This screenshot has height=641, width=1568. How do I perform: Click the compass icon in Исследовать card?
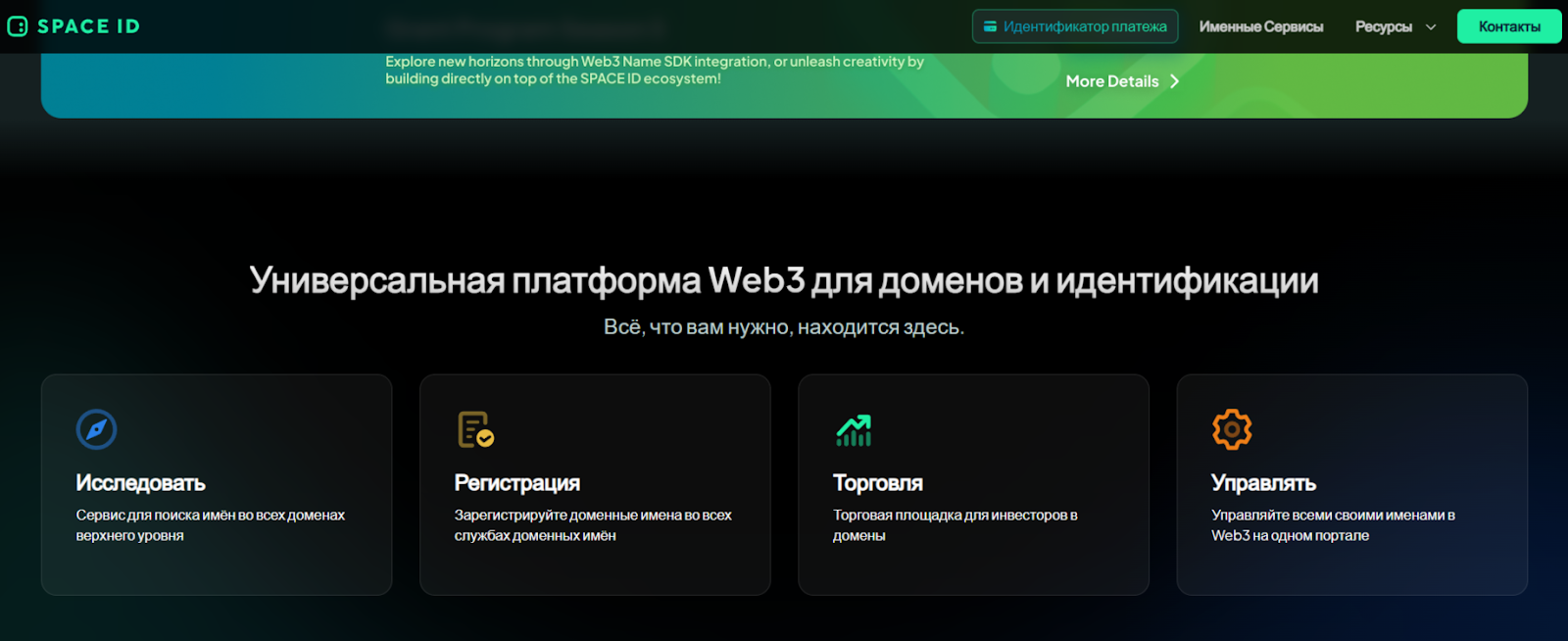point(96,429)
